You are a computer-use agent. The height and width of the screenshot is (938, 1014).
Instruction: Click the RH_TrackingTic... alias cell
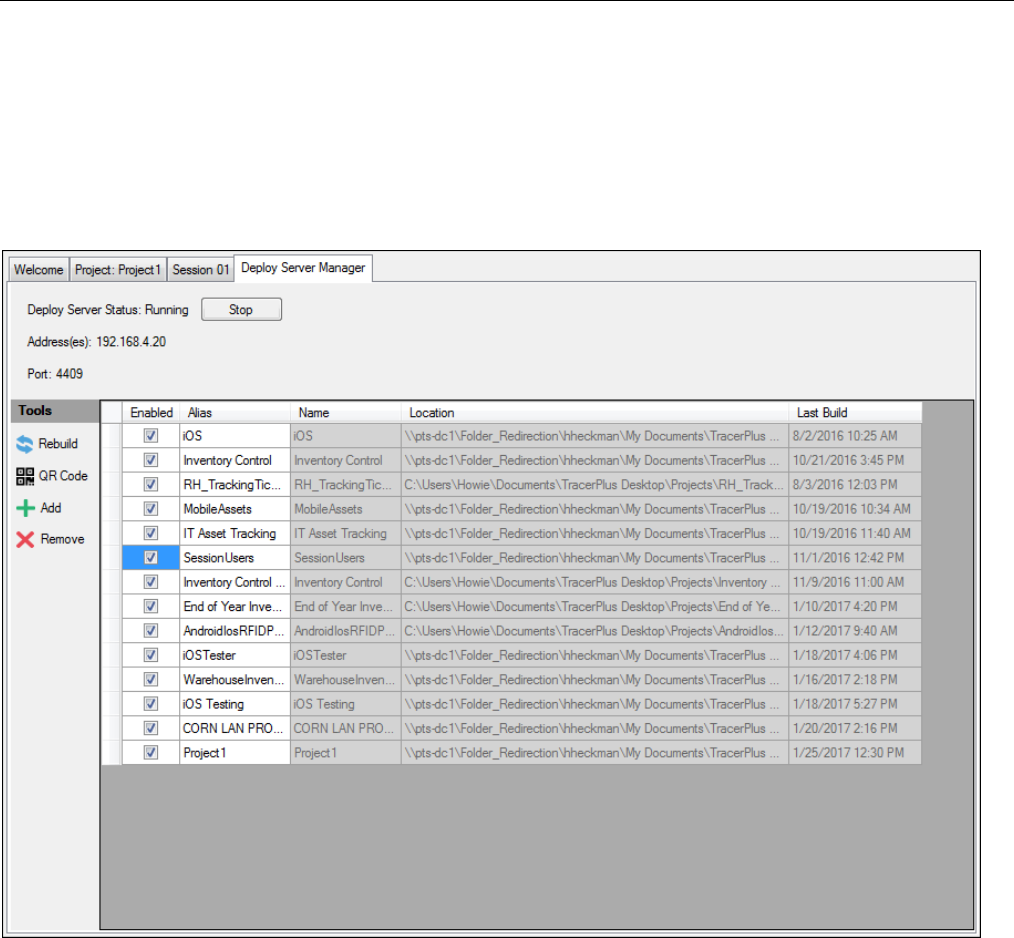click(x=235, y=485)
